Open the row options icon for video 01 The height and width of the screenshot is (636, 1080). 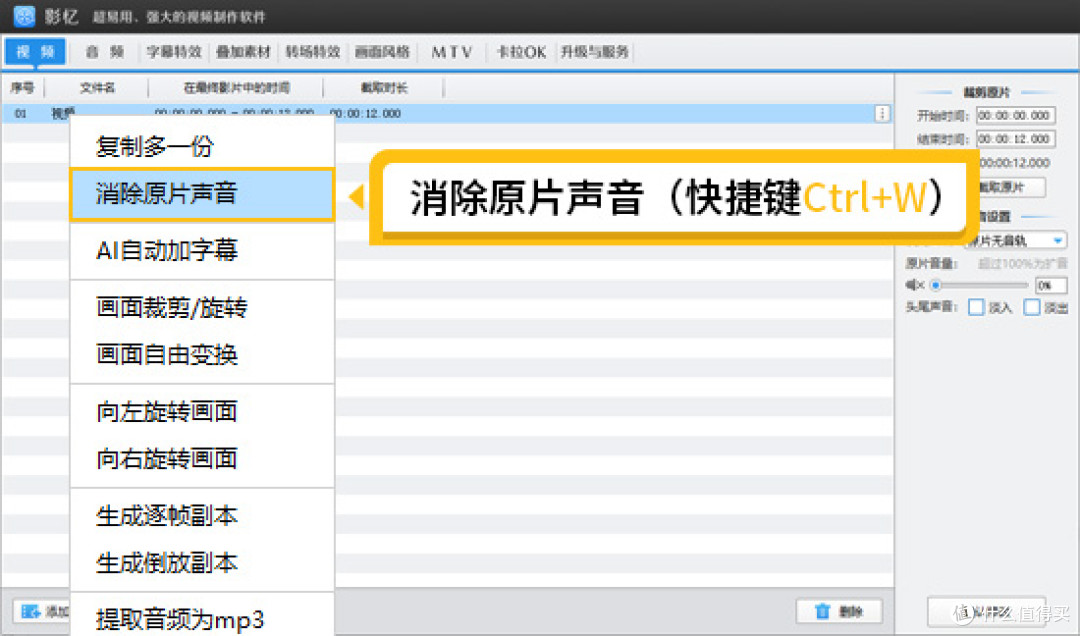tap(882, 114)
